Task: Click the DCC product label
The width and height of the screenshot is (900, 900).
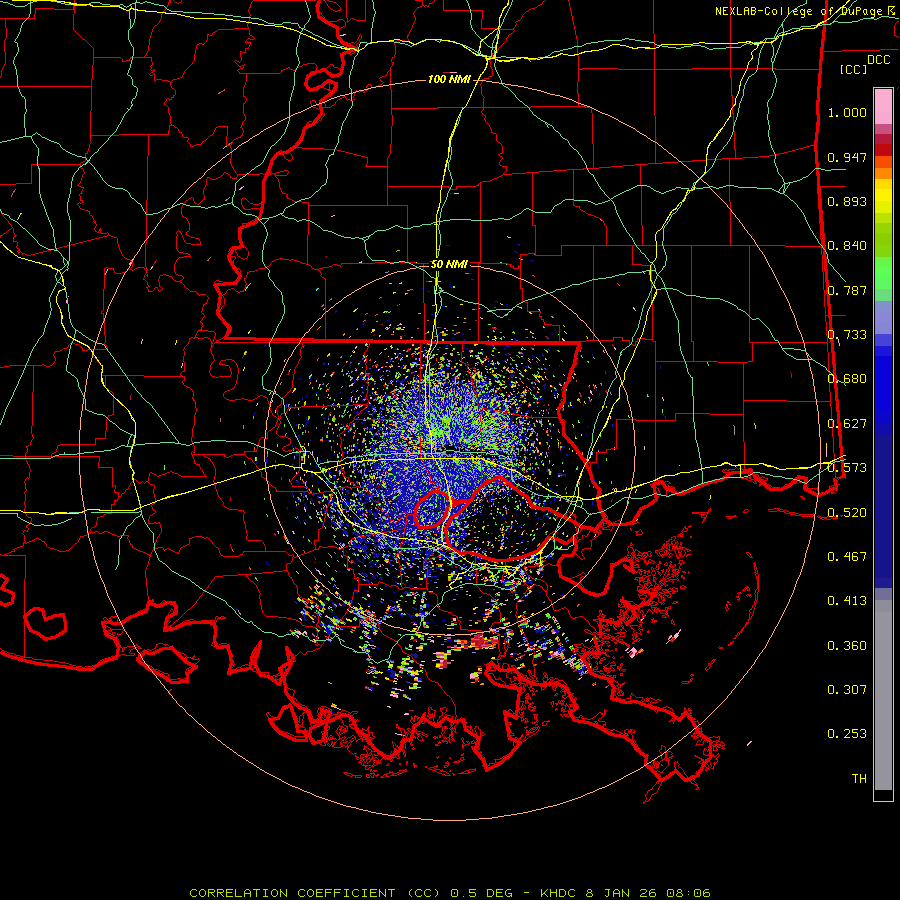Action: 878,60
